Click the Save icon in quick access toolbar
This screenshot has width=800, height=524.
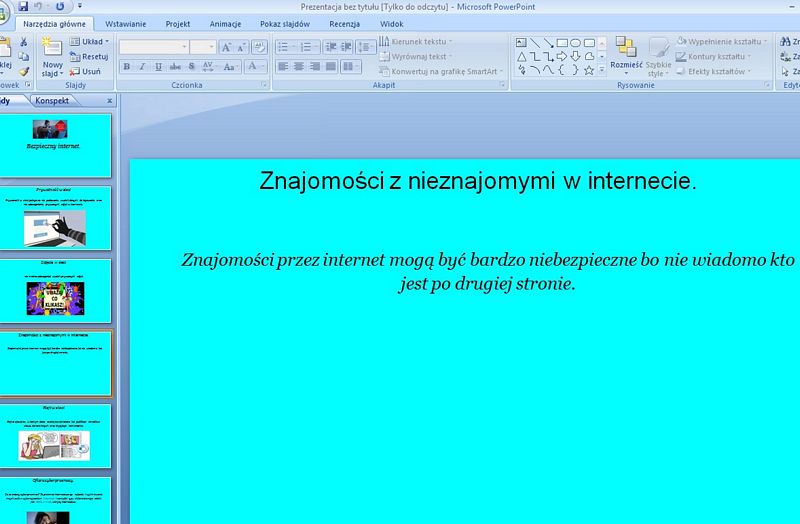tap(24, 6)
